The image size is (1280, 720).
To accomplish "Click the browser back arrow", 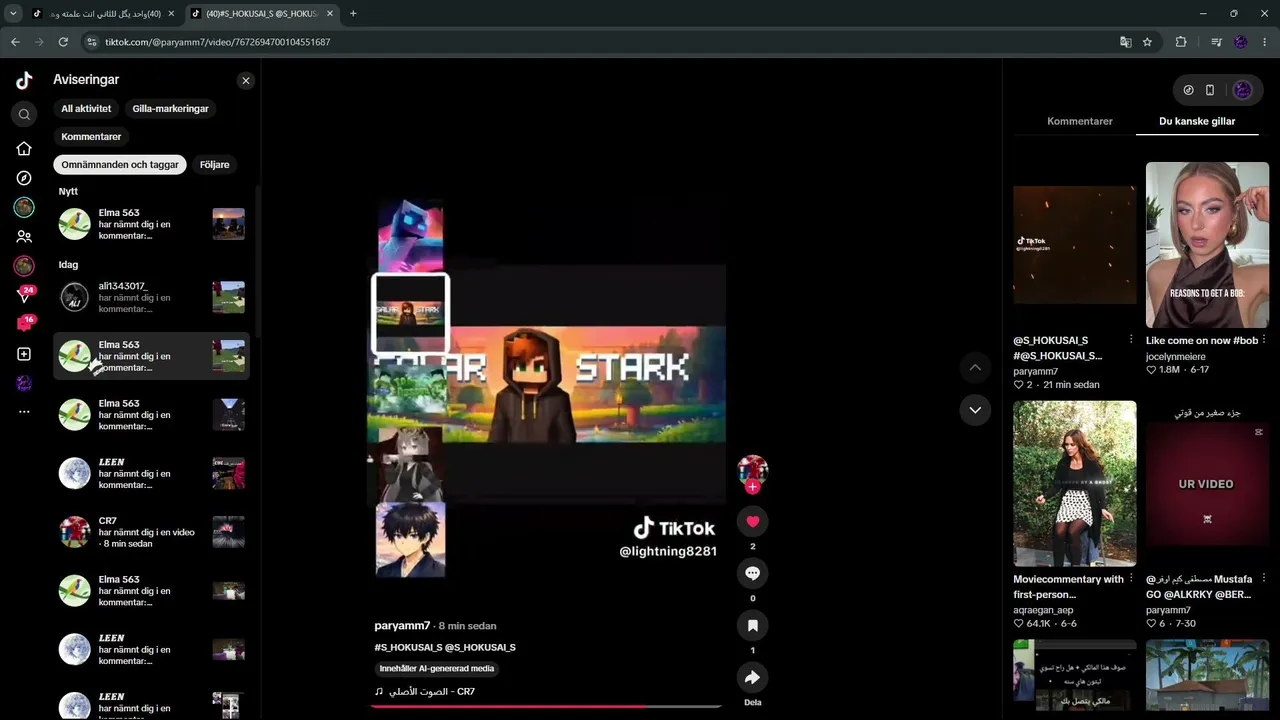I will point(15,42).
